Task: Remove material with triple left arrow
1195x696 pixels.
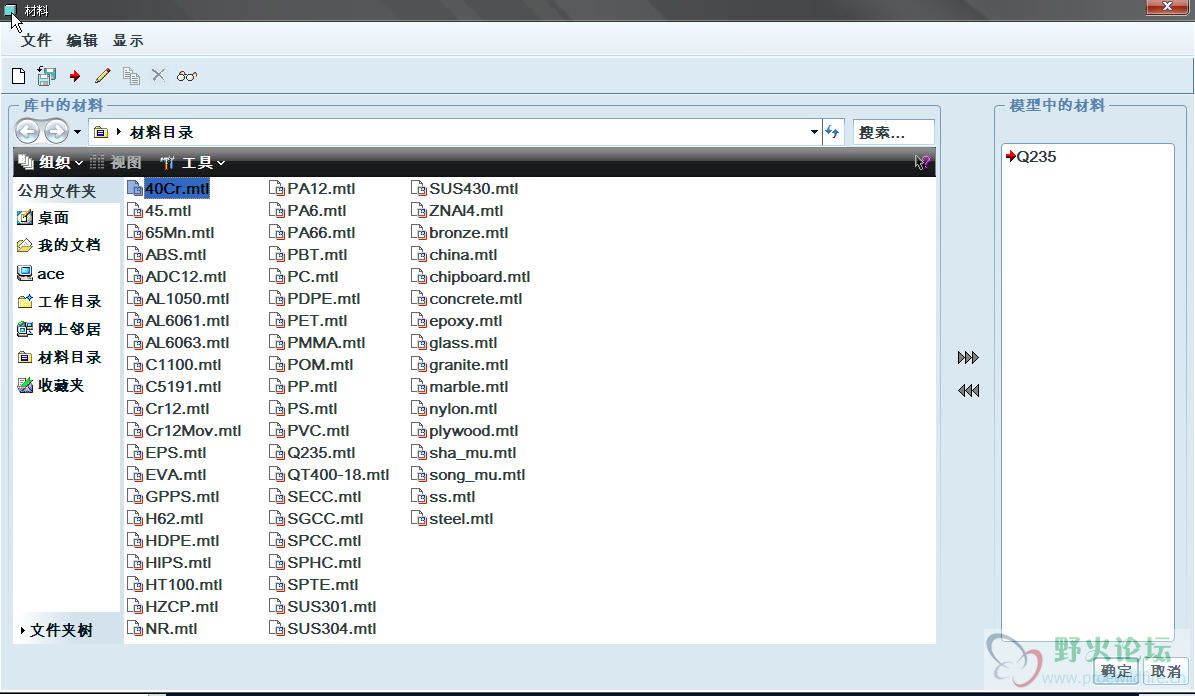Action: (x=969, y=390)
